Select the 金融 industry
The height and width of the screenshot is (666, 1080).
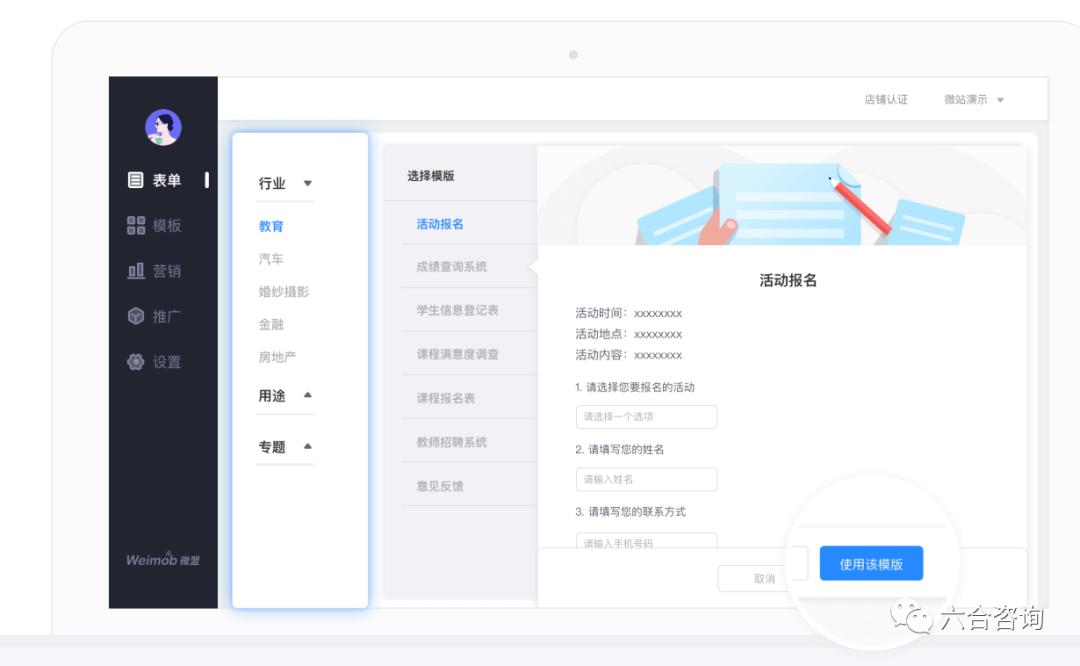(271, 324)
